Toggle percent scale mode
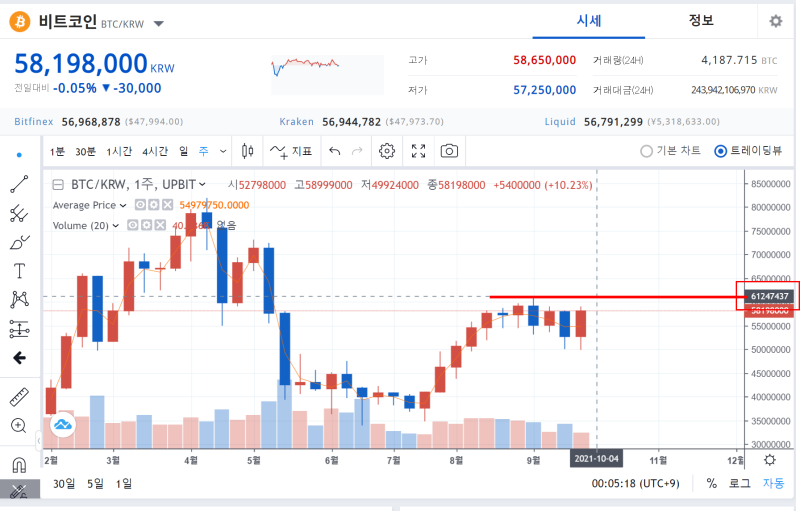The image size is (800, 511). click(x=711, y=483)
